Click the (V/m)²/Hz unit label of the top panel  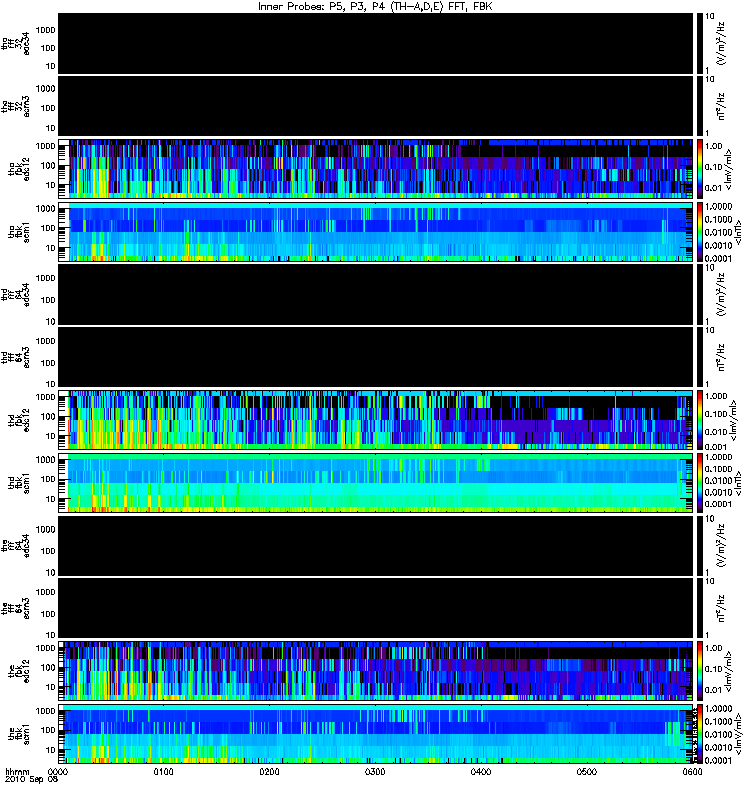[721, 43]
